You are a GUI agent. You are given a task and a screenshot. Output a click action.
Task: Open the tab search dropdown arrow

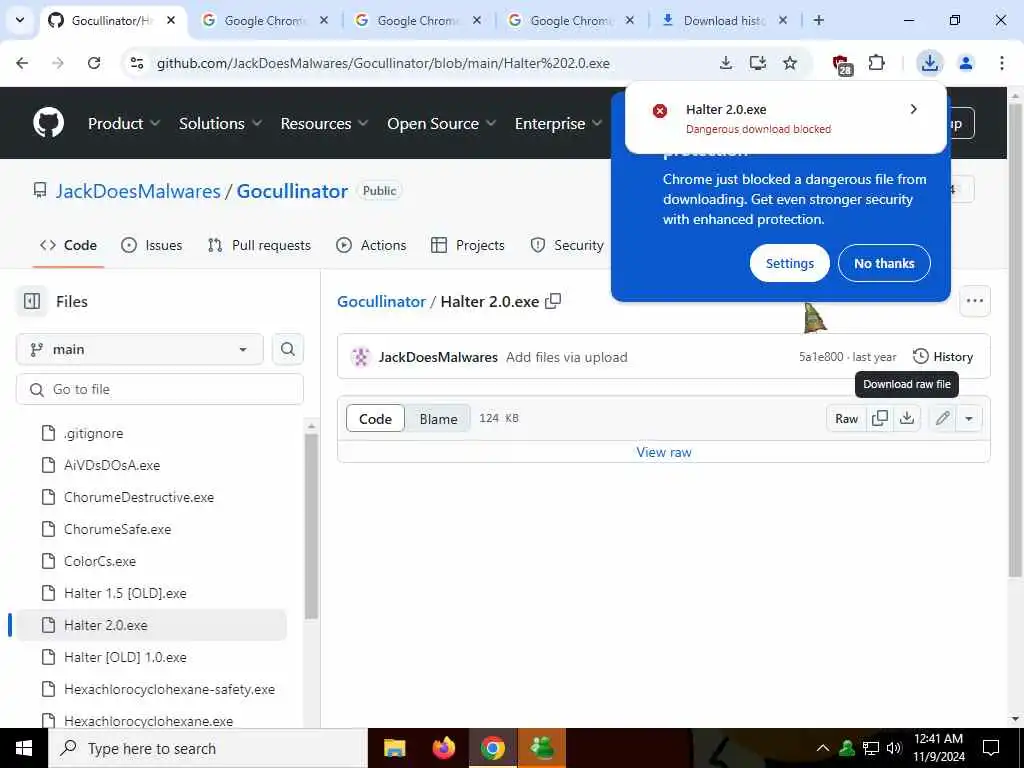(x=20, y=20)
